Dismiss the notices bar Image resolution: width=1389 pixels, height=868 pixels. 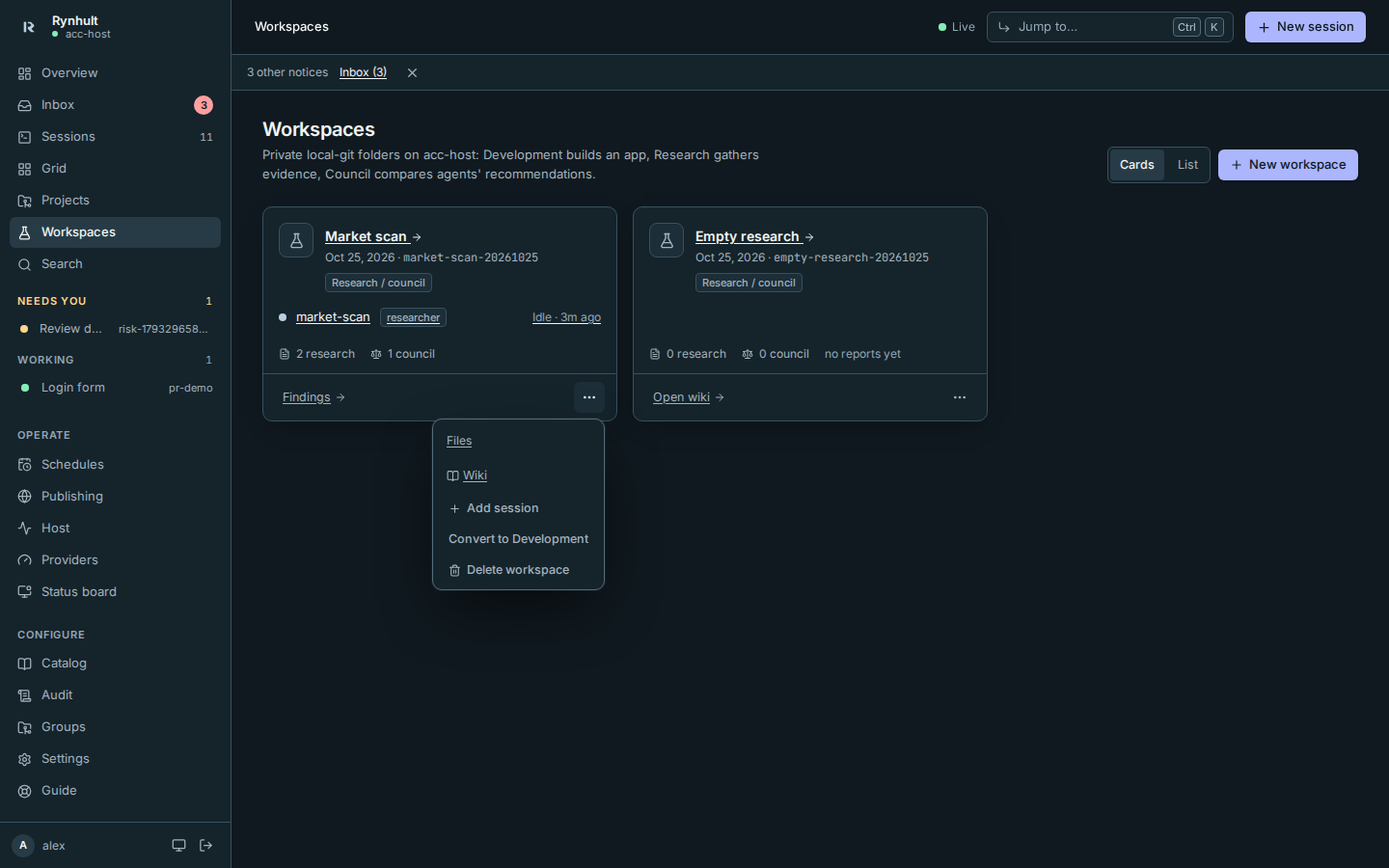click(412, 72)
